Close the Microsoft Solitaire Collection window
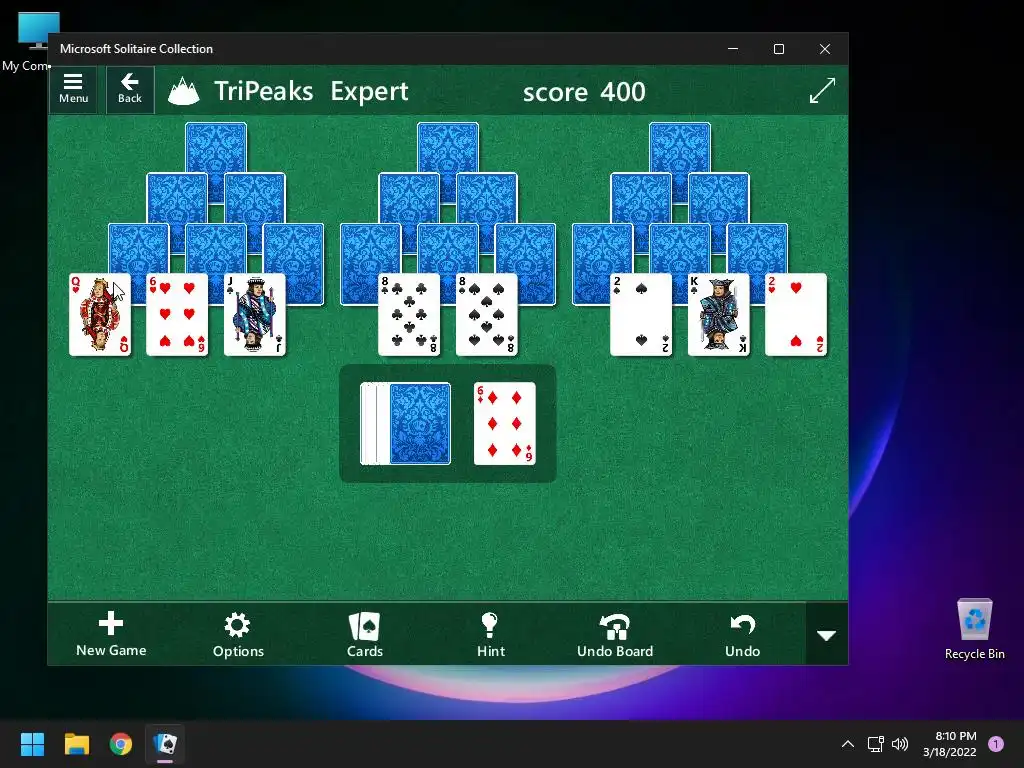This screenshot has height=768, width=1024. tap(825, 49)
